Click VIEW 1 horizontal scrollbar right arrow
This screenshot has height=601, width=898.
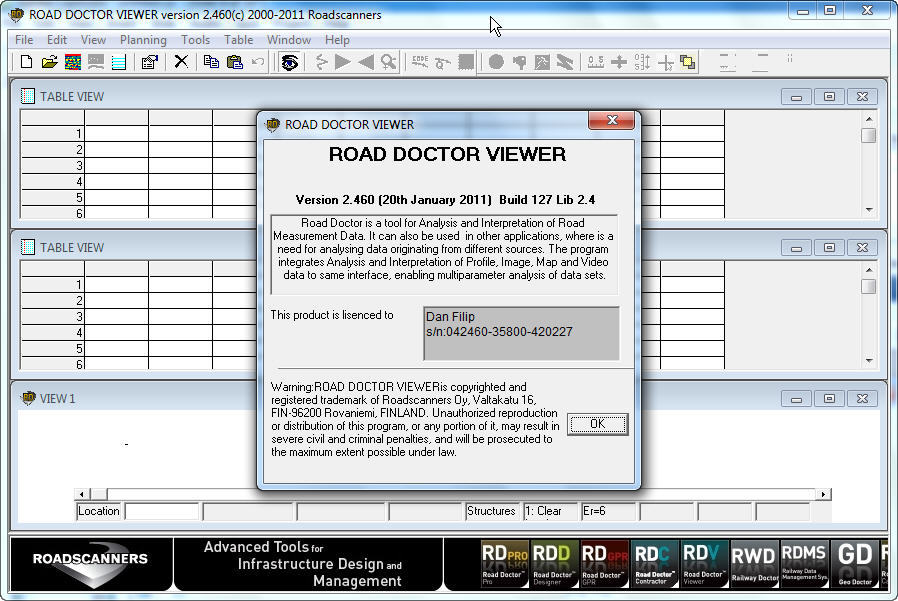tap(824, 494)
